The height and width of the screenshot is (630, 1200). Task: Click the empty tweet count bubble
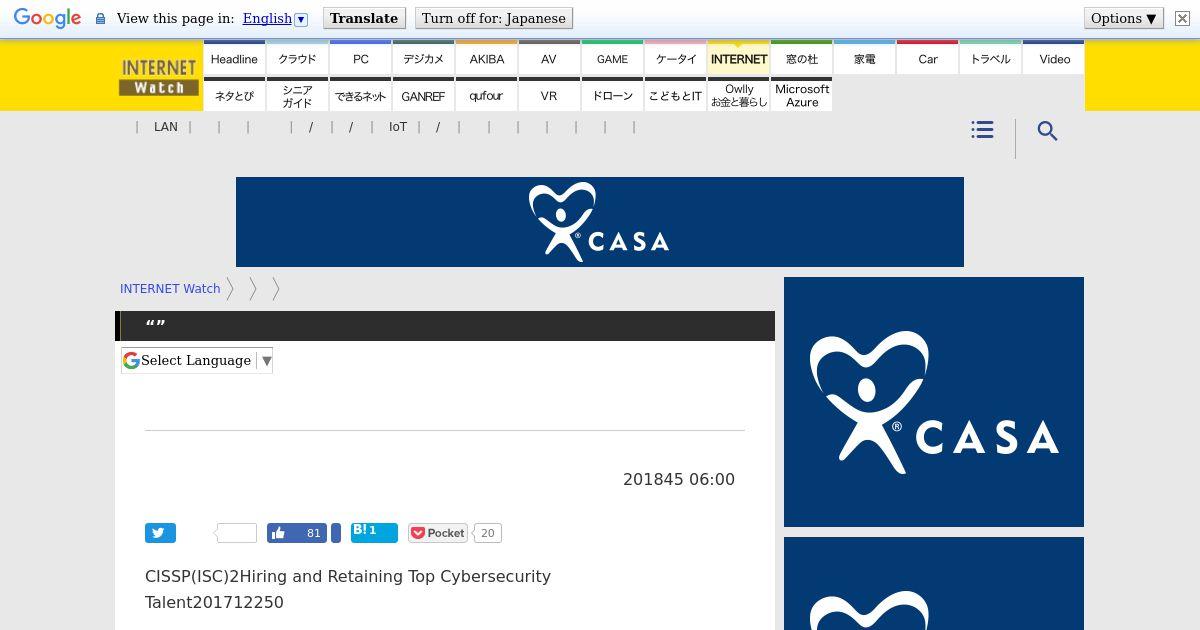(x=237, y=533)
